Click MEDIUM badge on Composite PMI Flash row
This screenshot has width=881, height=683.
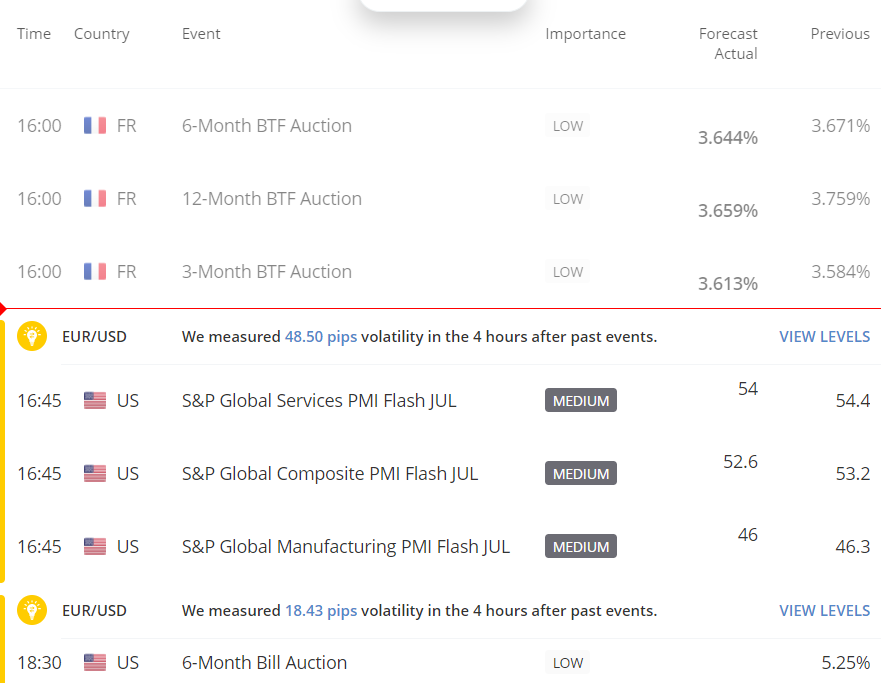[581, 474]
